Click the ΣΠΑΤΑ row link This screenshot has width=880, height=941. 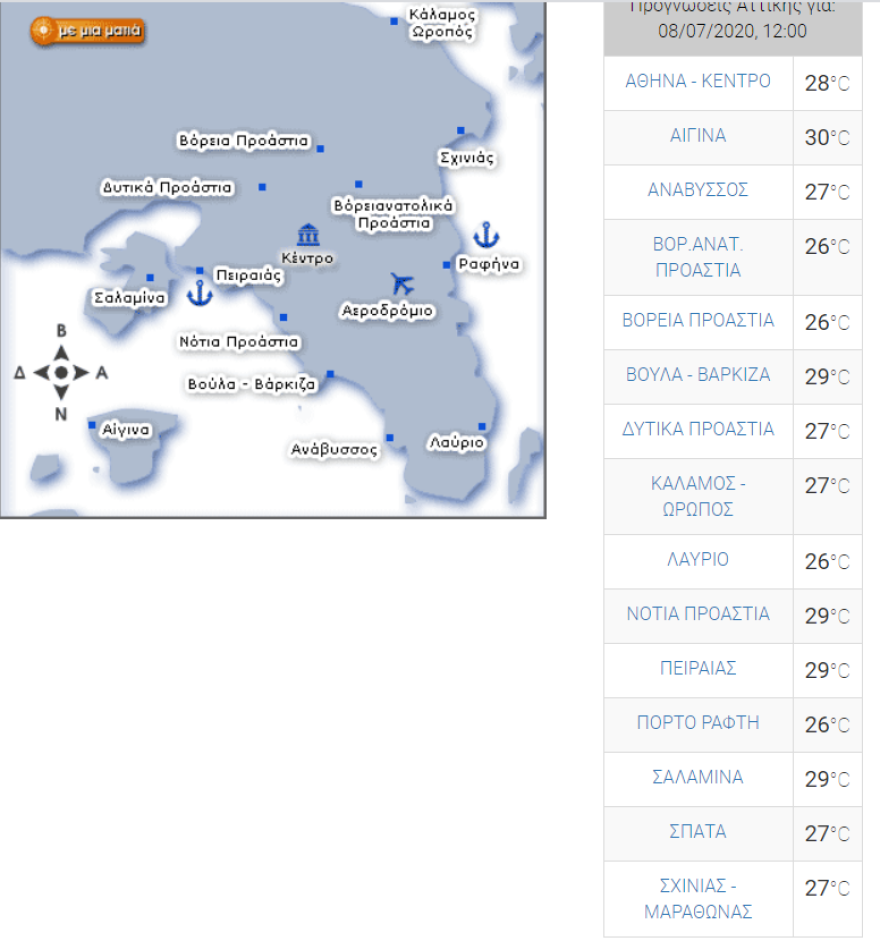698,832
